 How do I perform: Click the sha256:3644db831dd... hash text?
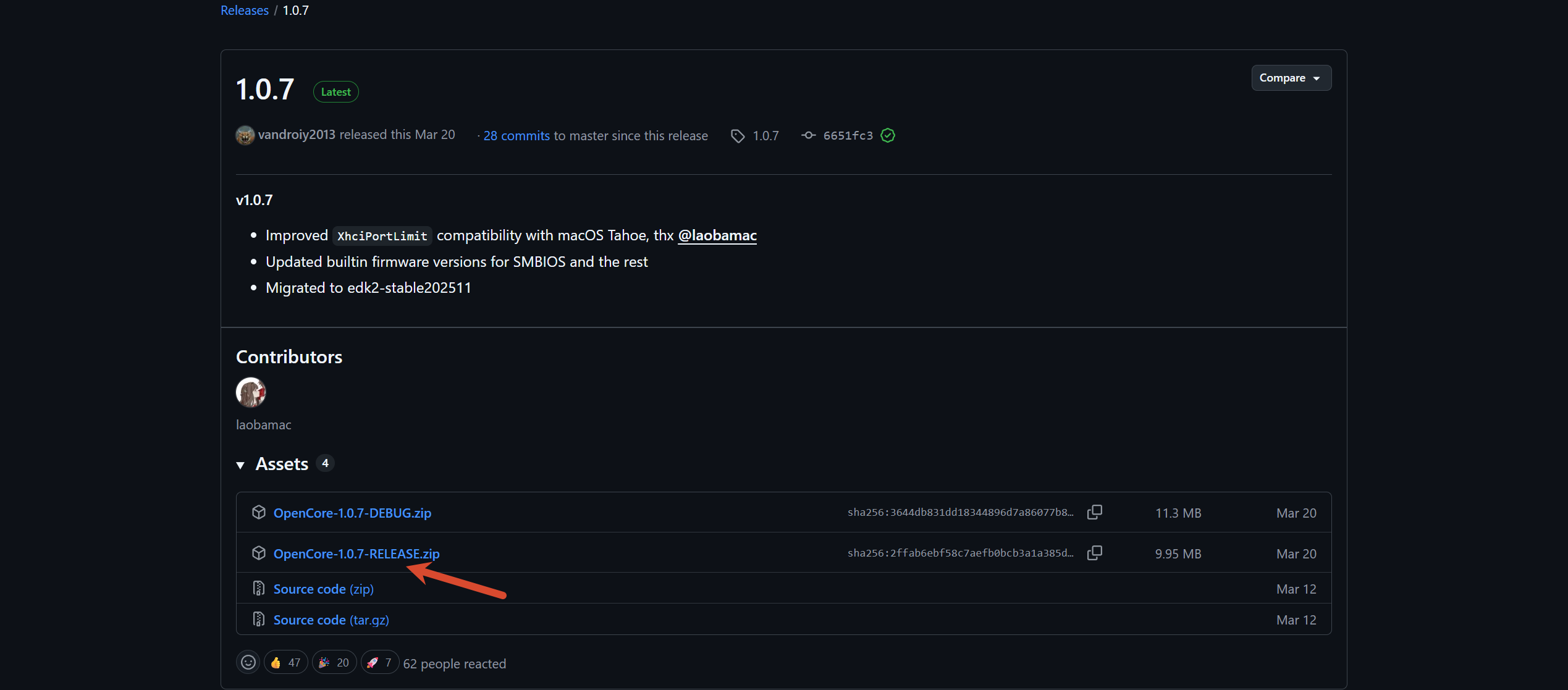pos(961,512)
